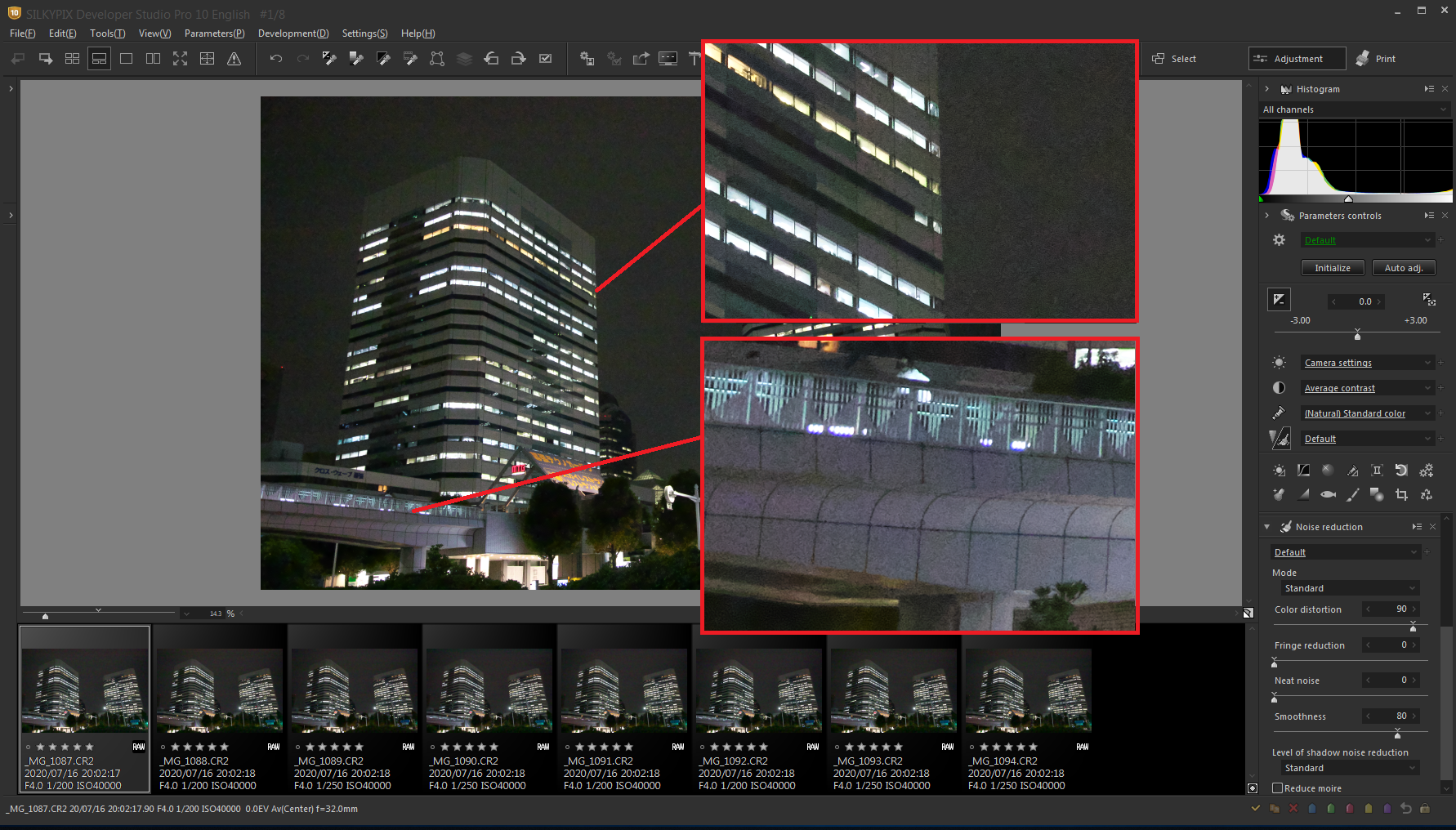Click the exposure bias slider handle

click(x=1357, y=335)
